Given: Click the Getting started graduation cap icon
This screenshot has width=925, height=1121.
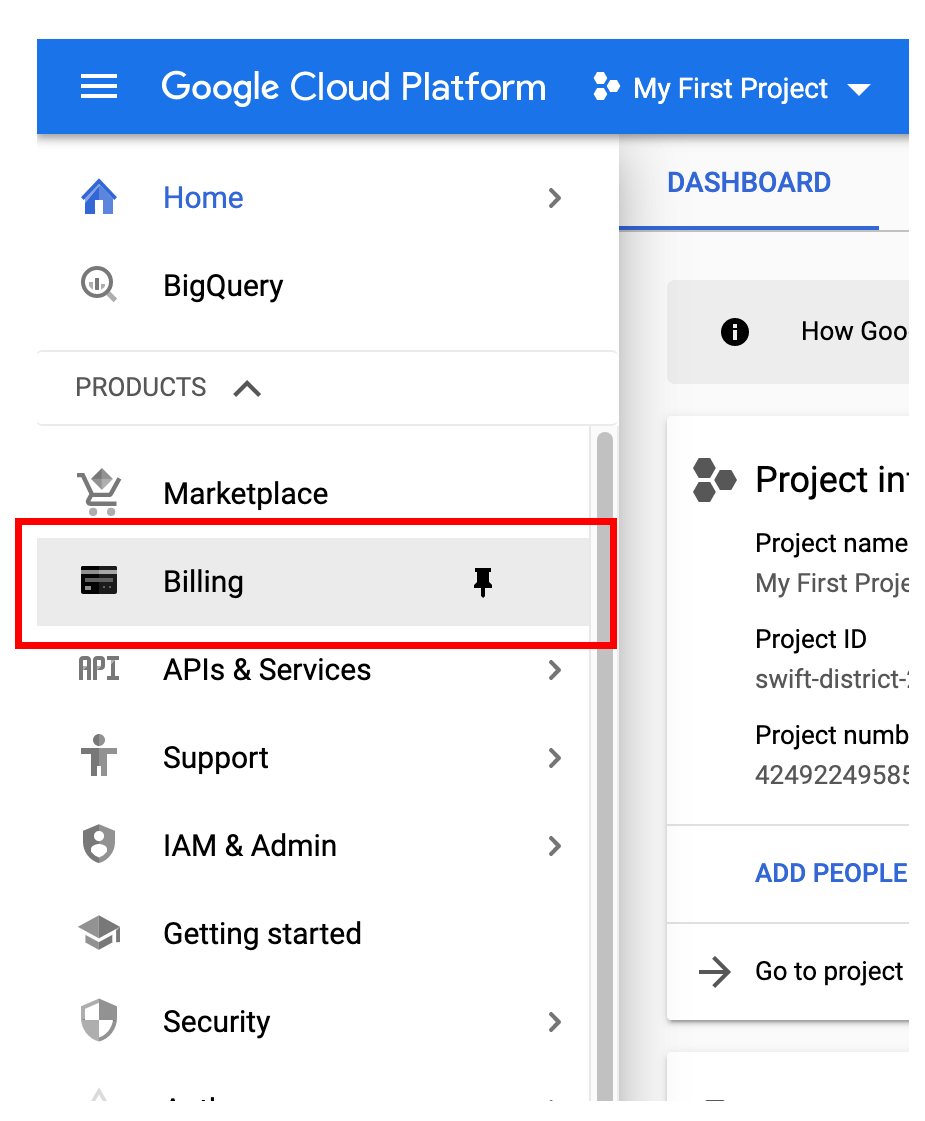Looking at the screenshot, I should tap(99, 932).
